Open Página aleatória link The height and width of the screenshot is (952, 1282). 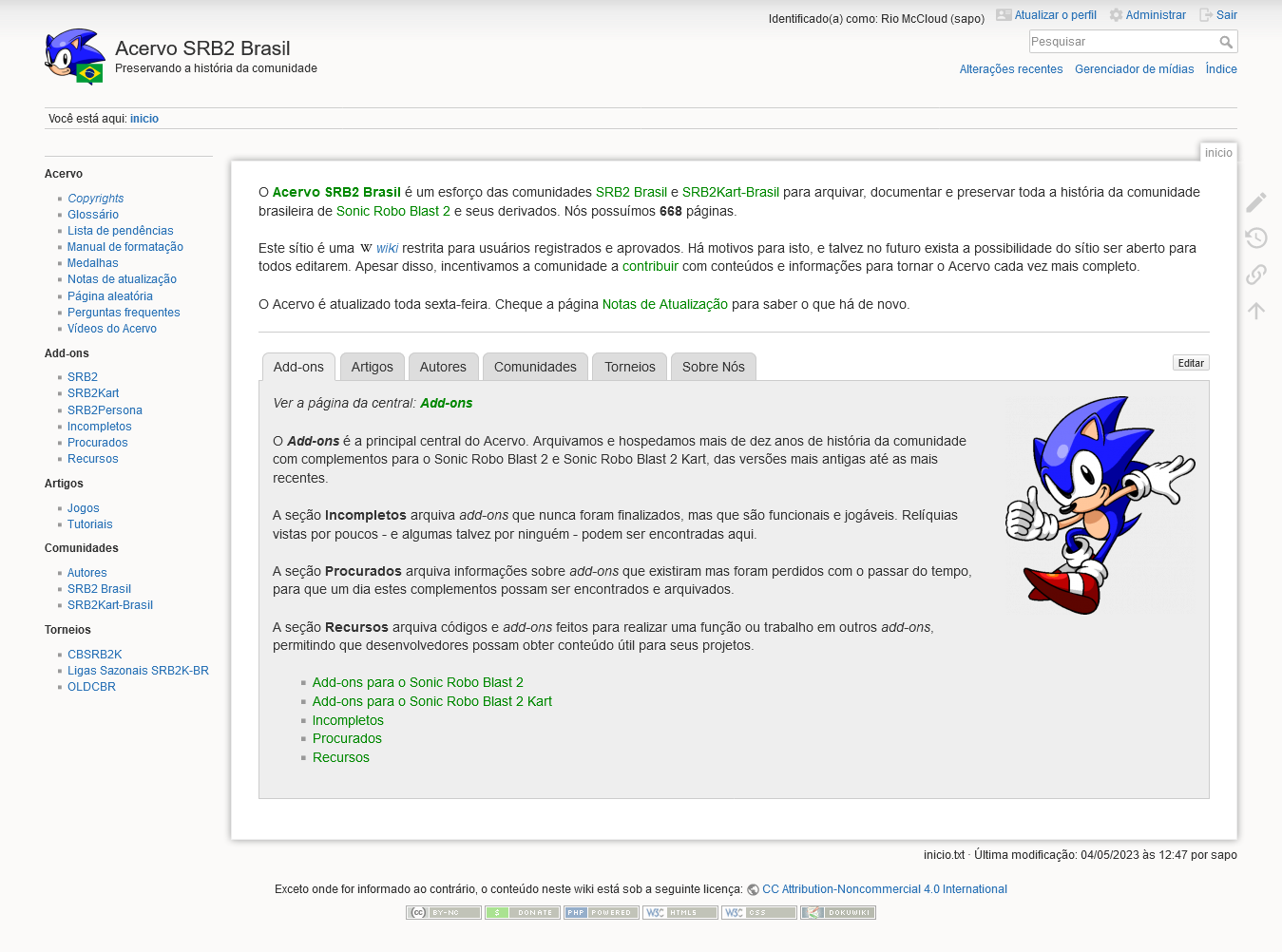[110, 296]
